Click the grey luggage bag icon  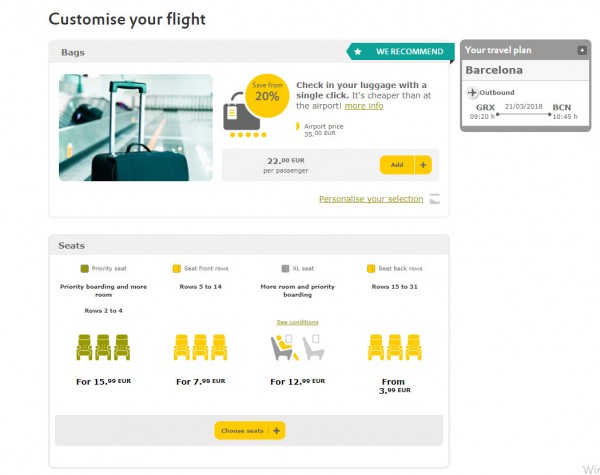coord(241,112)
